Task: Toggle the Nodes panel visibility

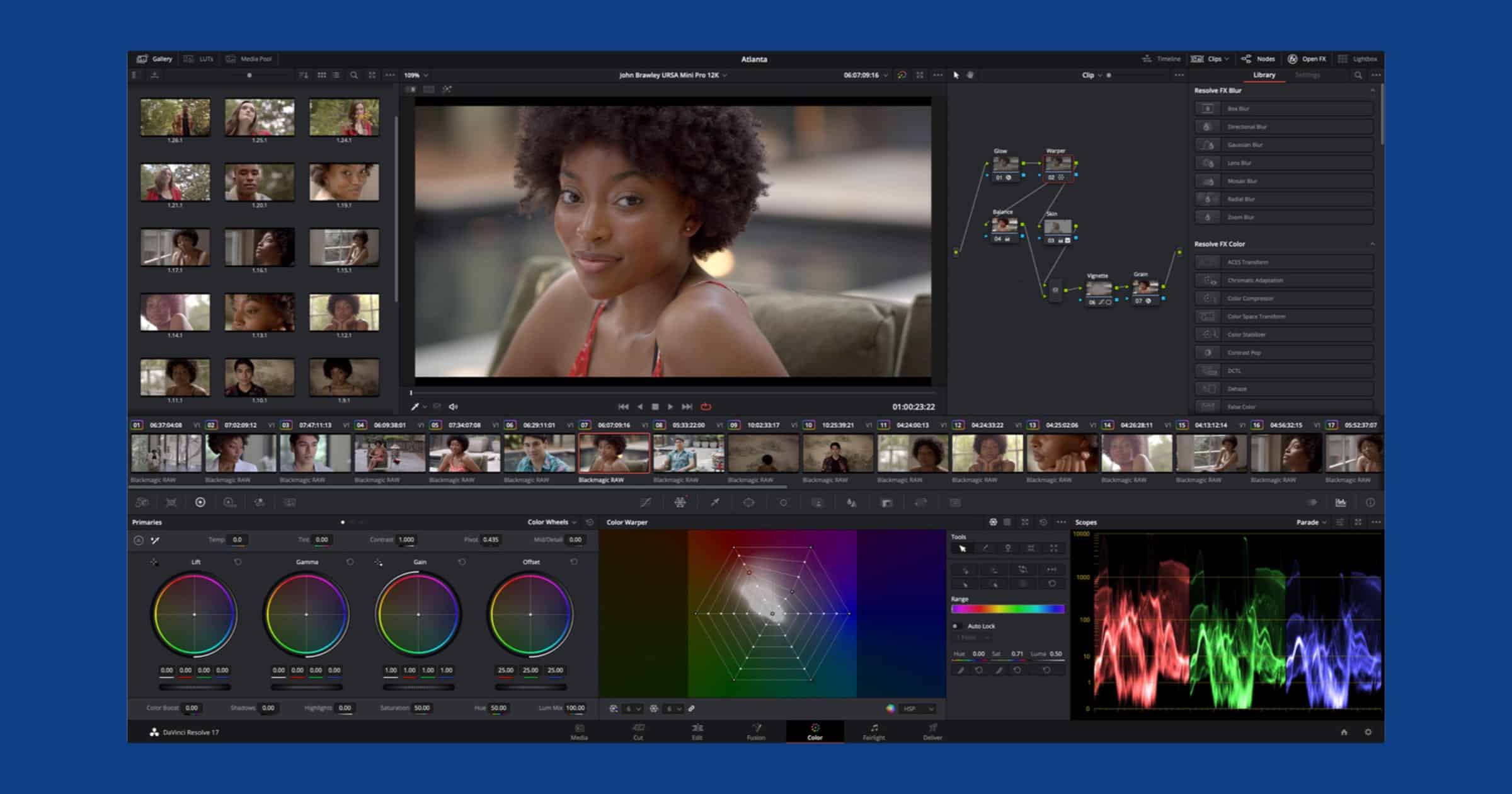Action: (x=1259, y=59)
